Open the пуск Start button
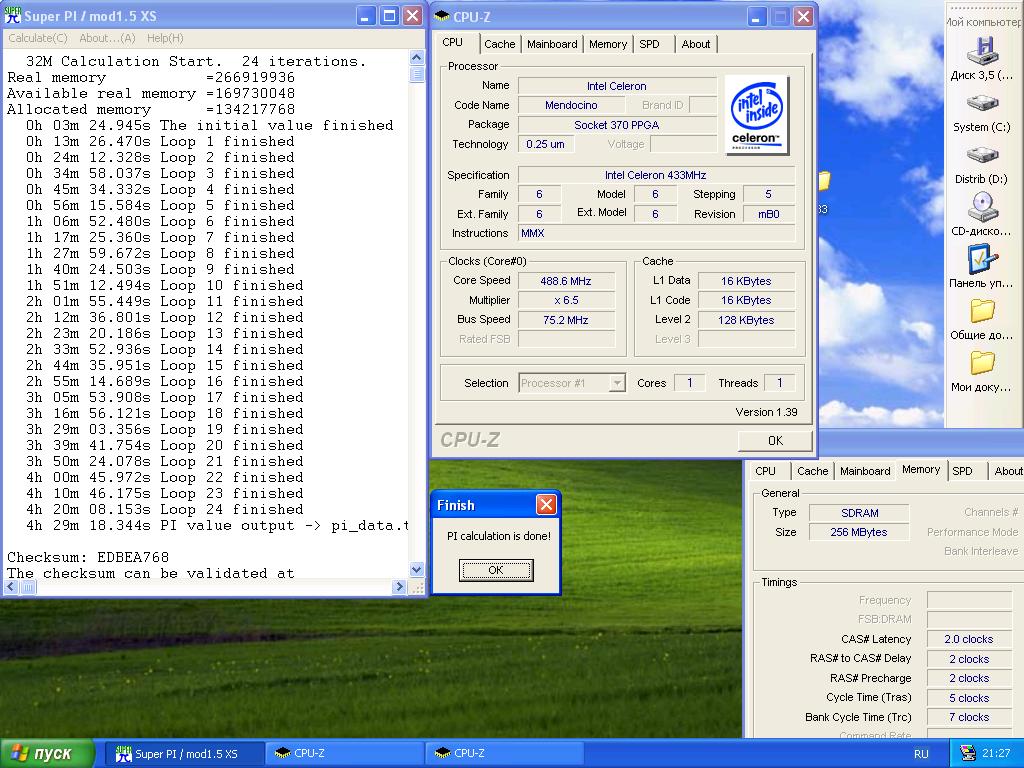 46,754
